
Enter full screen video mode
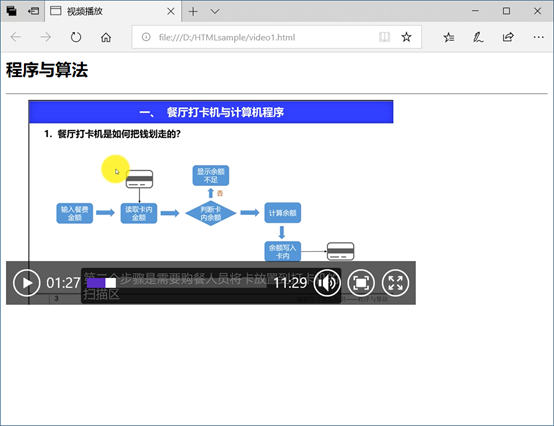[x=395, y=283]
